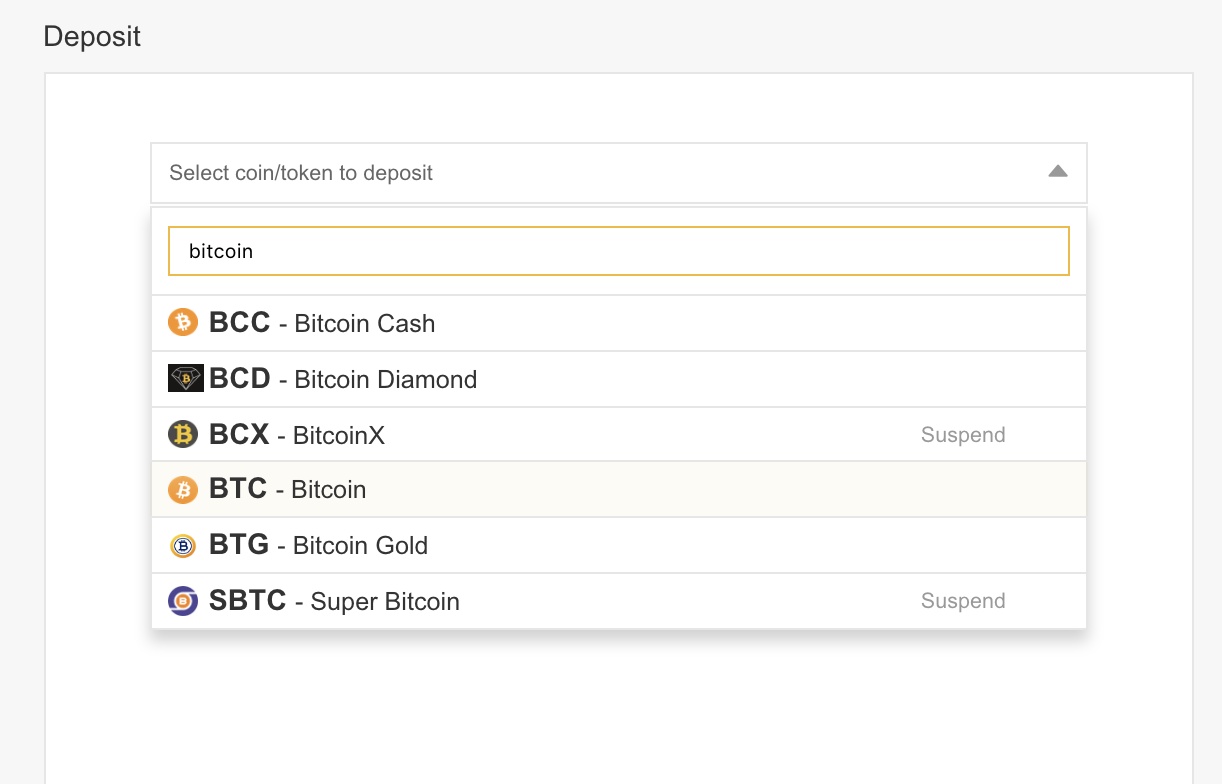Click the purple Super Bitcoin coin icon
1222x784 pixels.
point(183,601)
